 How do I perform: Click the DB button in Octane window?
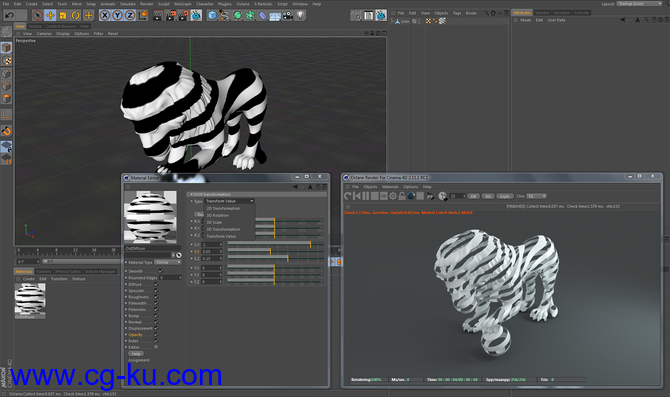coord(473,196)
